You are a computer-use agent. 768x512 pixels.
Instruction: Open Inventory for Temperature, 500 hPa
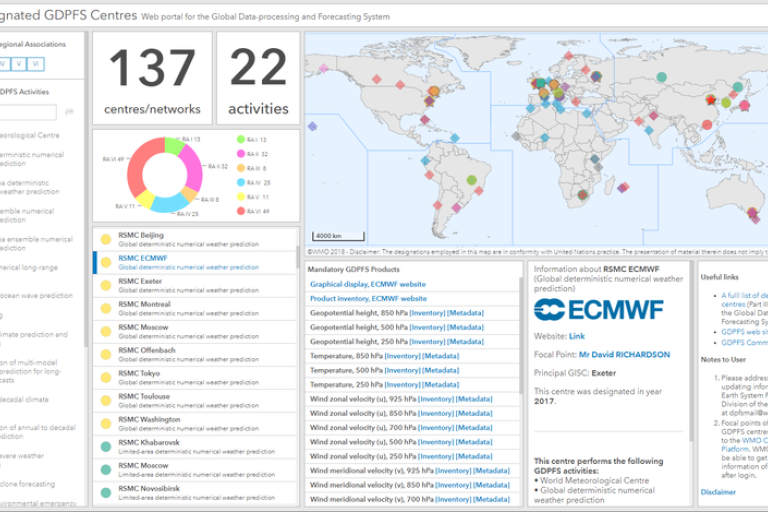[403, 370]
